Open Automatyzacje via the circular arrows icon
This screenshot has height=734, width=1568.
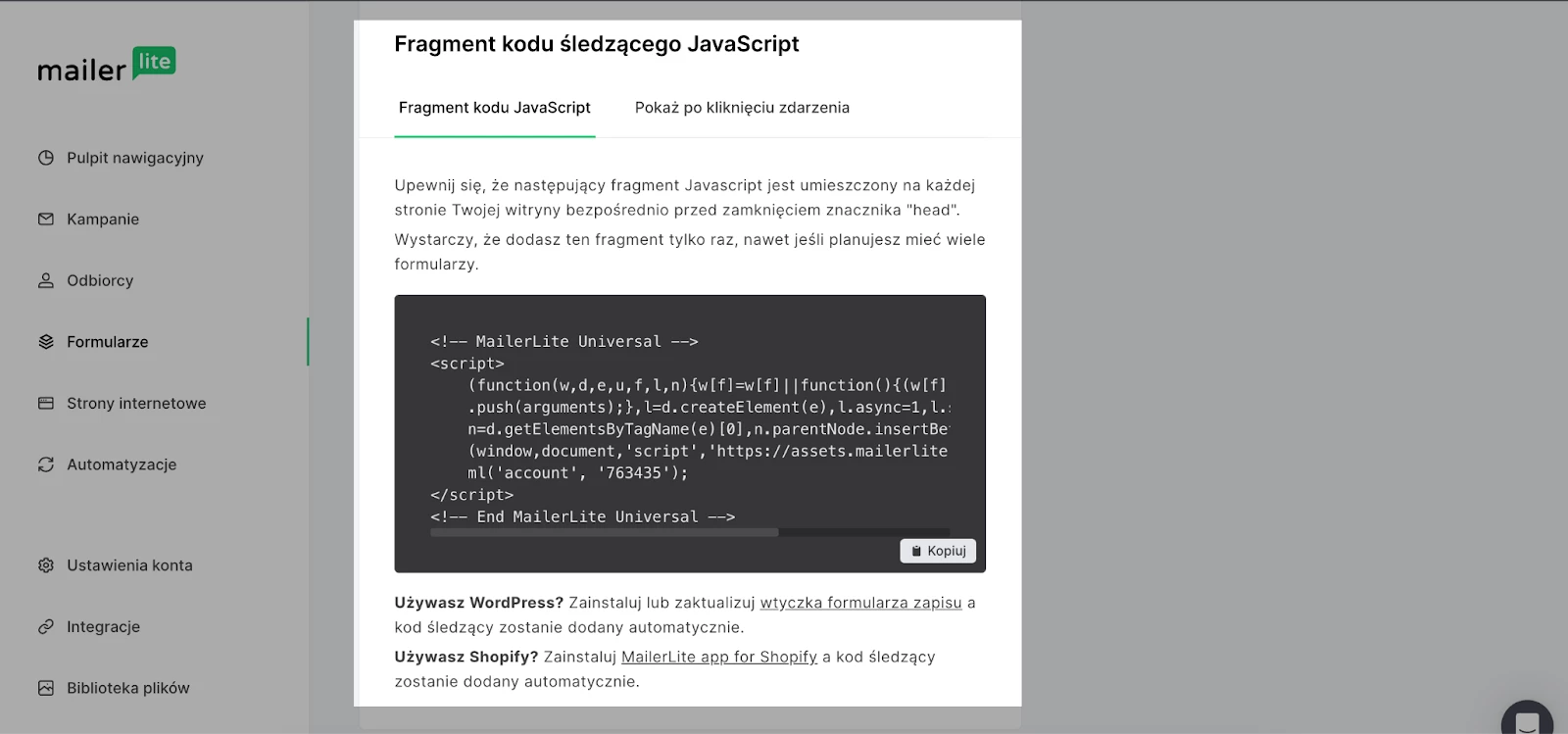point(46,465)
